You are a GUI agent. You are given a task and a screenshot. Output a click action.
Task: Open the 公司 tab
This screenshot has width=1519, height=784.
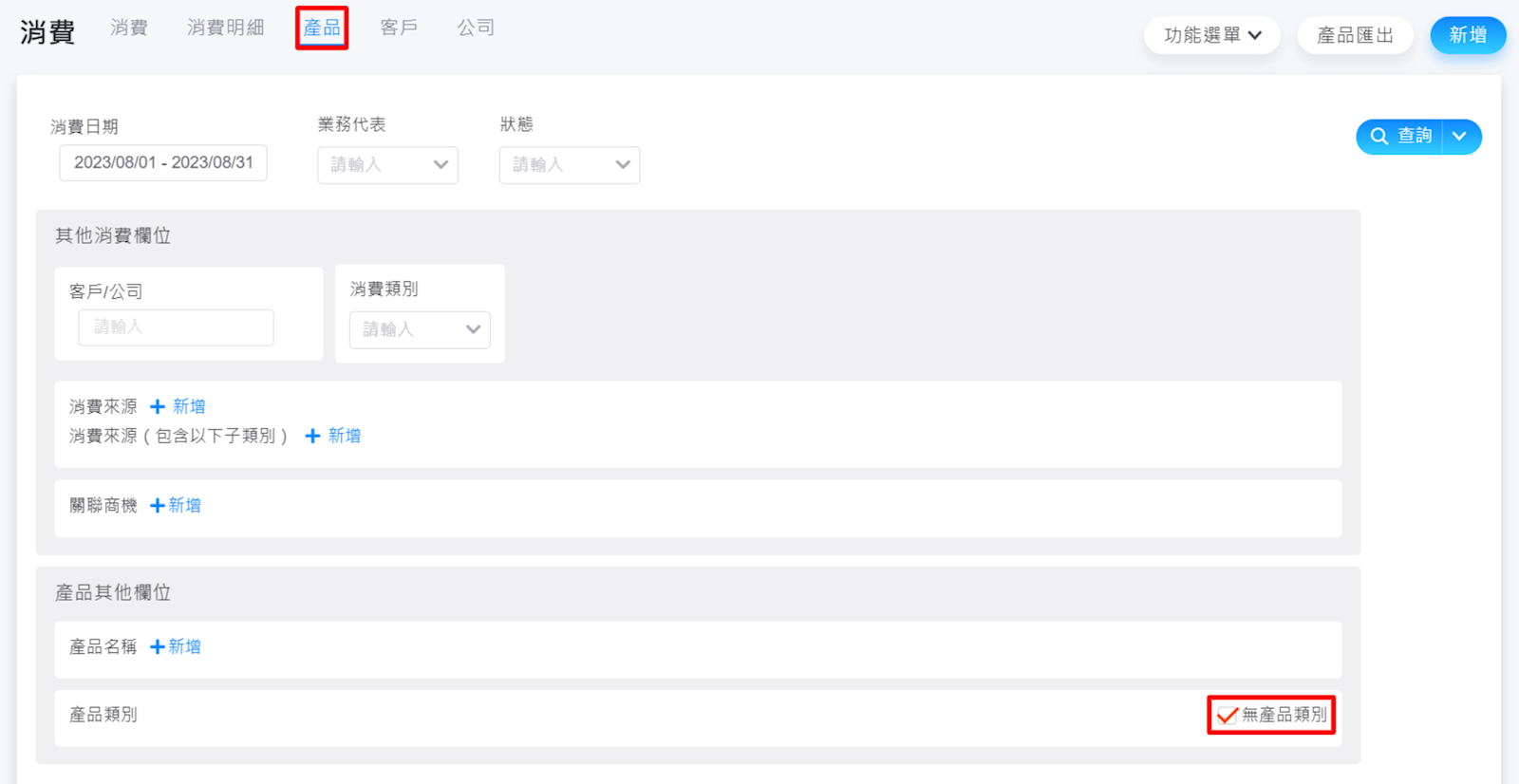click(476, 28)
